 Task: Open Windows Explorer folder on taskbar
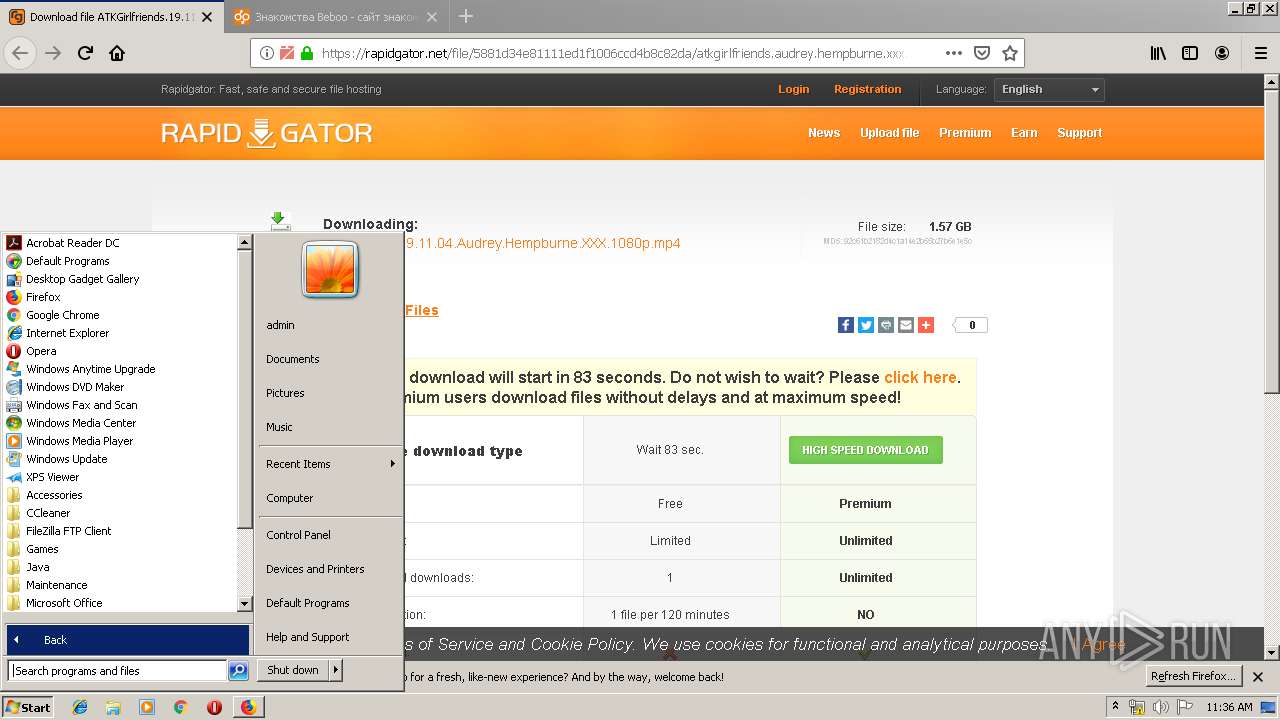coord(113,707)
